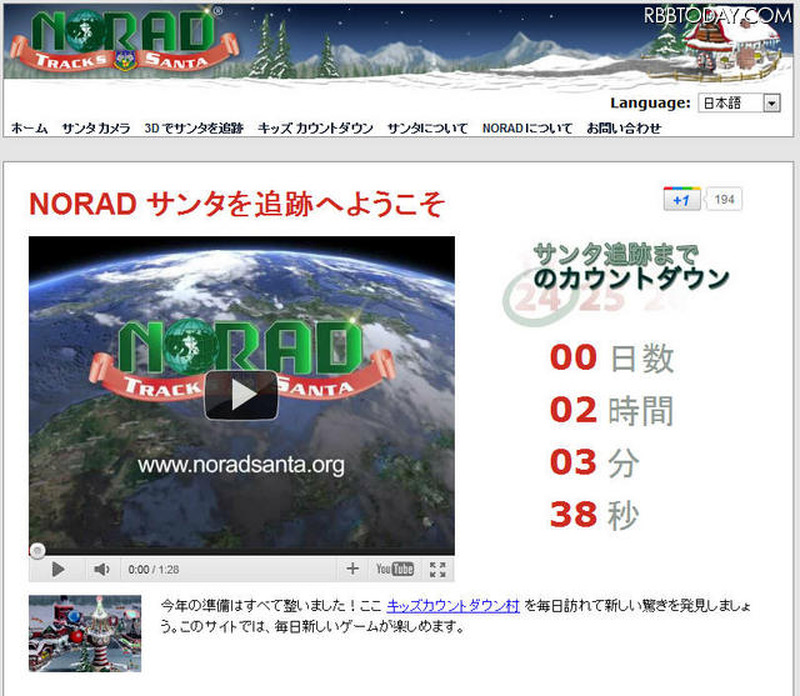Enter fullscreen mode for the video

437,569
